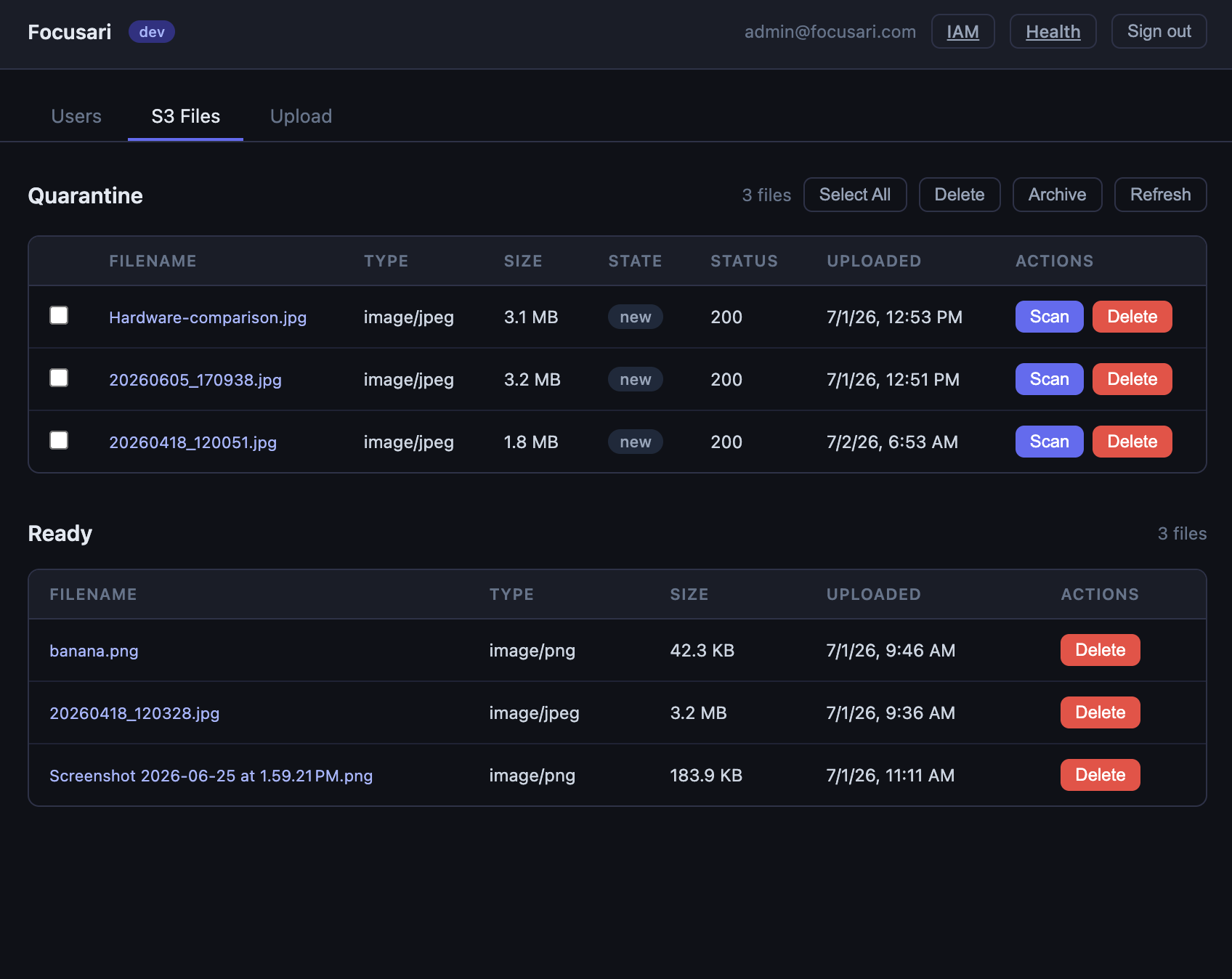Click the 'new' state badge for 20260605_170938.jpg
This screenshot has height=979, width=1232.
635,379
